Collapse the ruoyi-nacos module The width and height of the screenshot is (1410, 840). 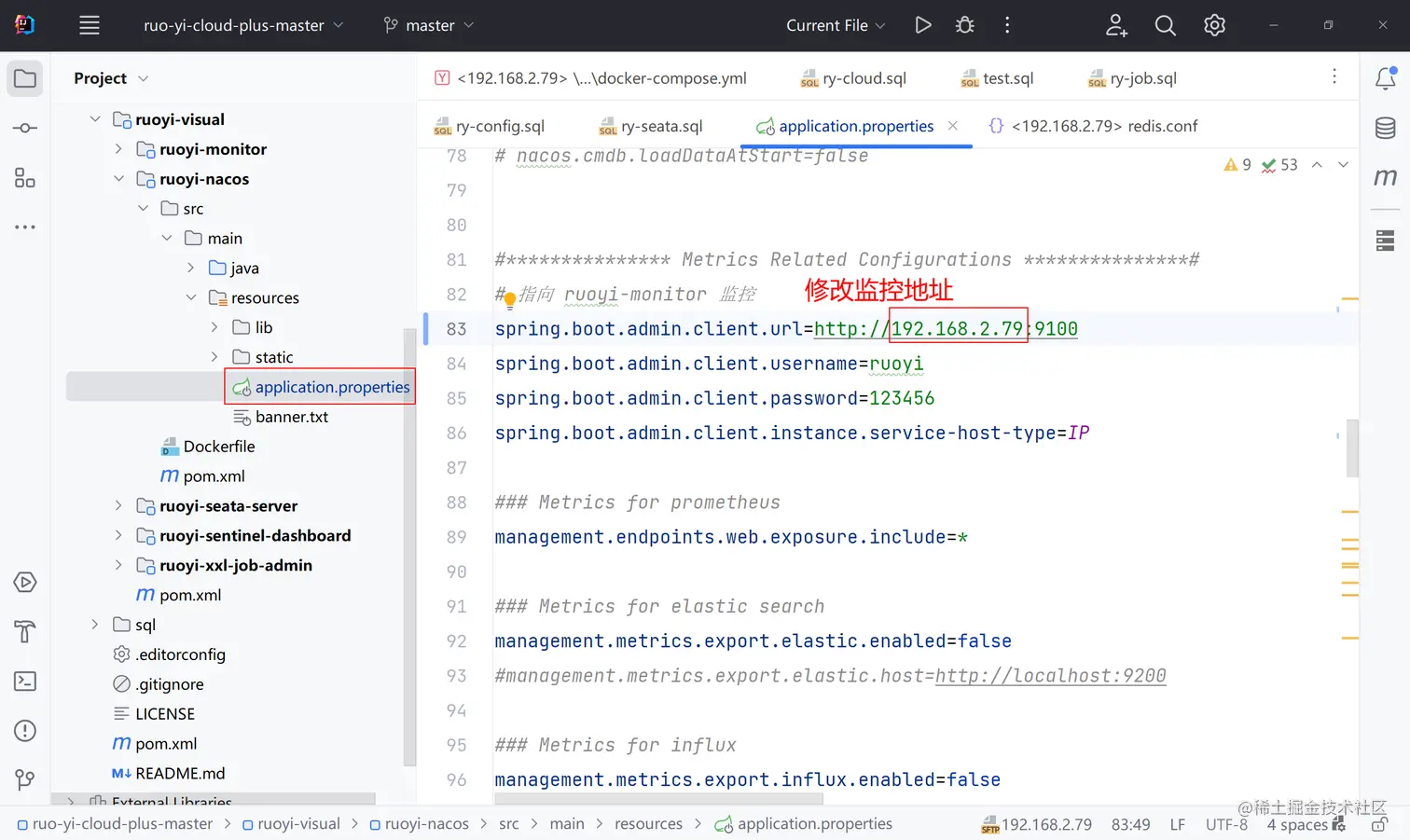coord(118,179)
